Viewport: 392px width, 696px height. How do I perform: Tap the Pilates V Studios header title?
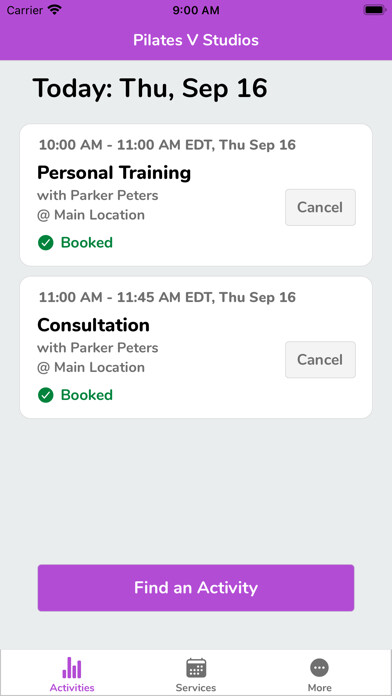point(196,40)
